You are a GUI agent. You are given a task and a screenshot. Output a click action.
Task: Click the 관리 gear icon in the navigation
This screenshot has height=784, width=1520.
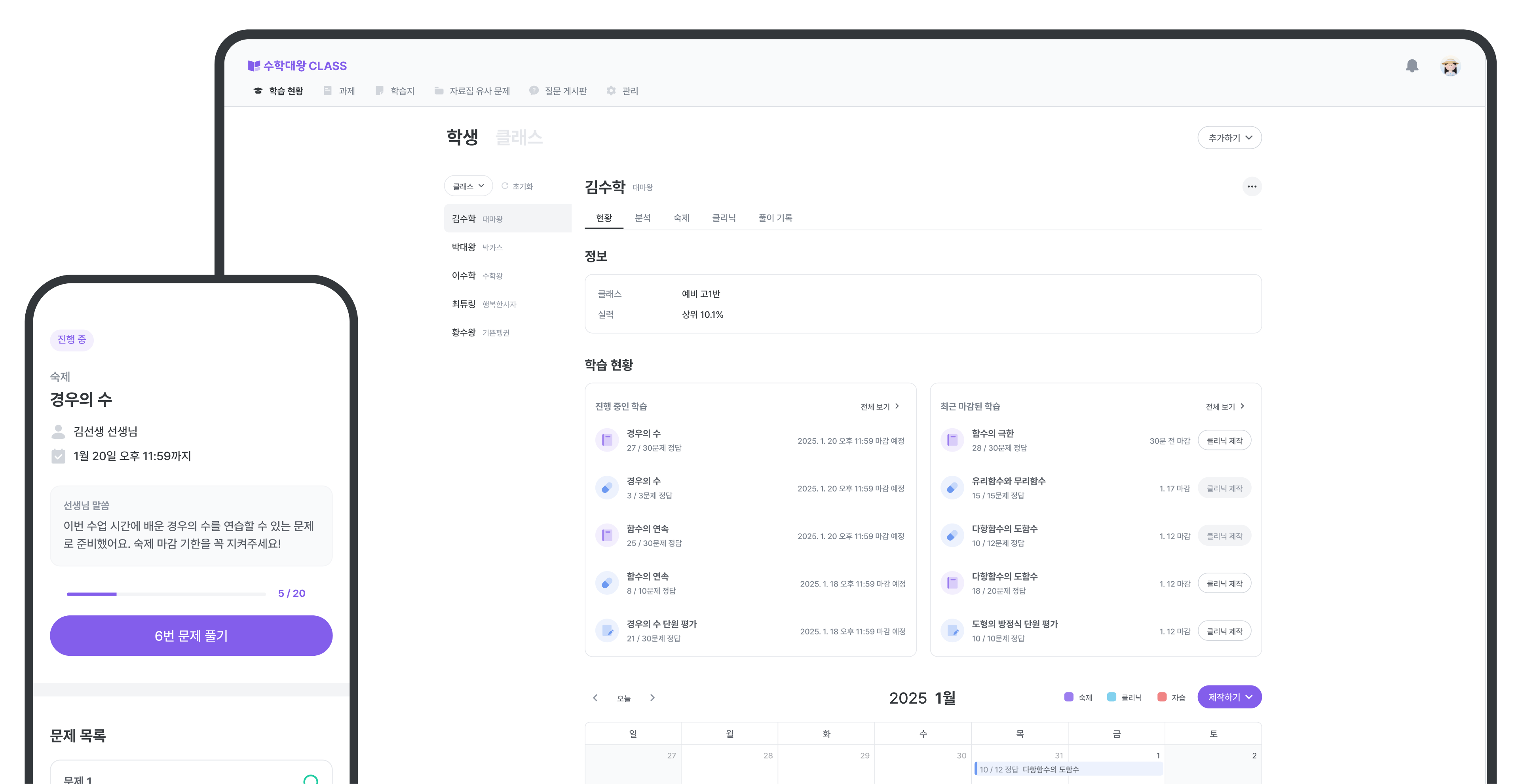(x=612, y=90)
